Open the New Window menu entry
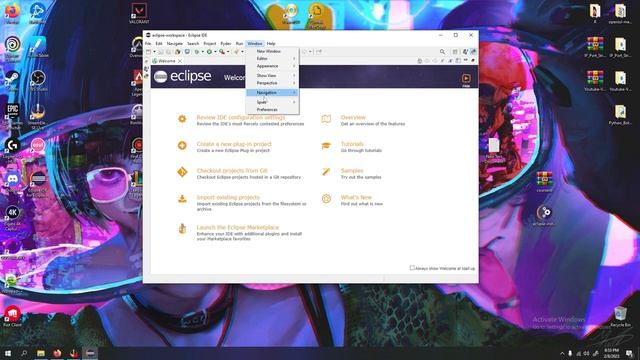Image resolution: width=640 pixels, height=360 pixels. pyautogui.click(x=272, y=51)
